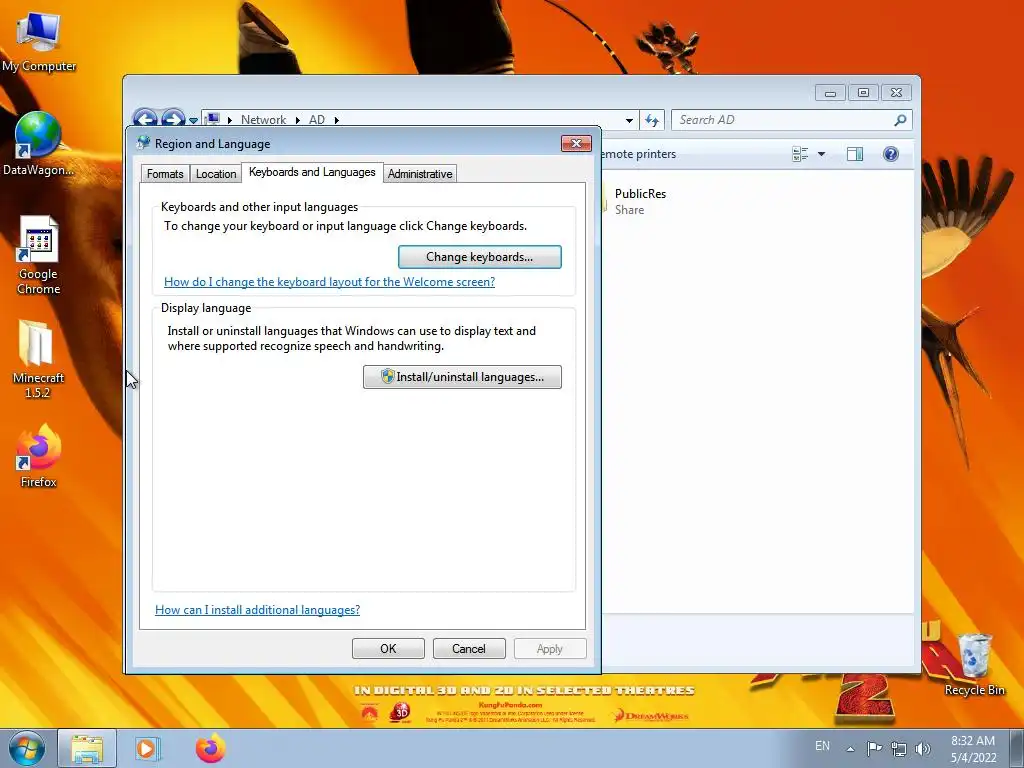Click Network in address breadcrumb
This screenshot has width=1024, height=768.
(263, 120)
